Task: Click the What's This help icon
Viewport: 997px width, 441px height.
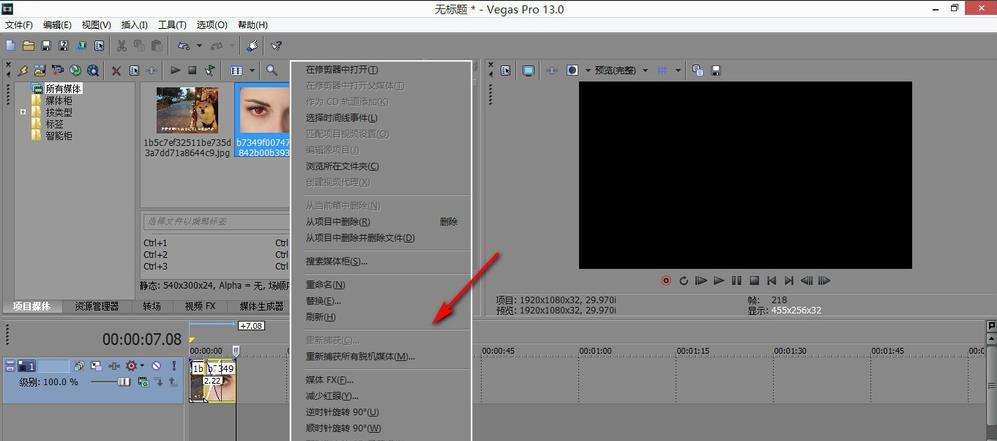Action: [x=276, y=46]
